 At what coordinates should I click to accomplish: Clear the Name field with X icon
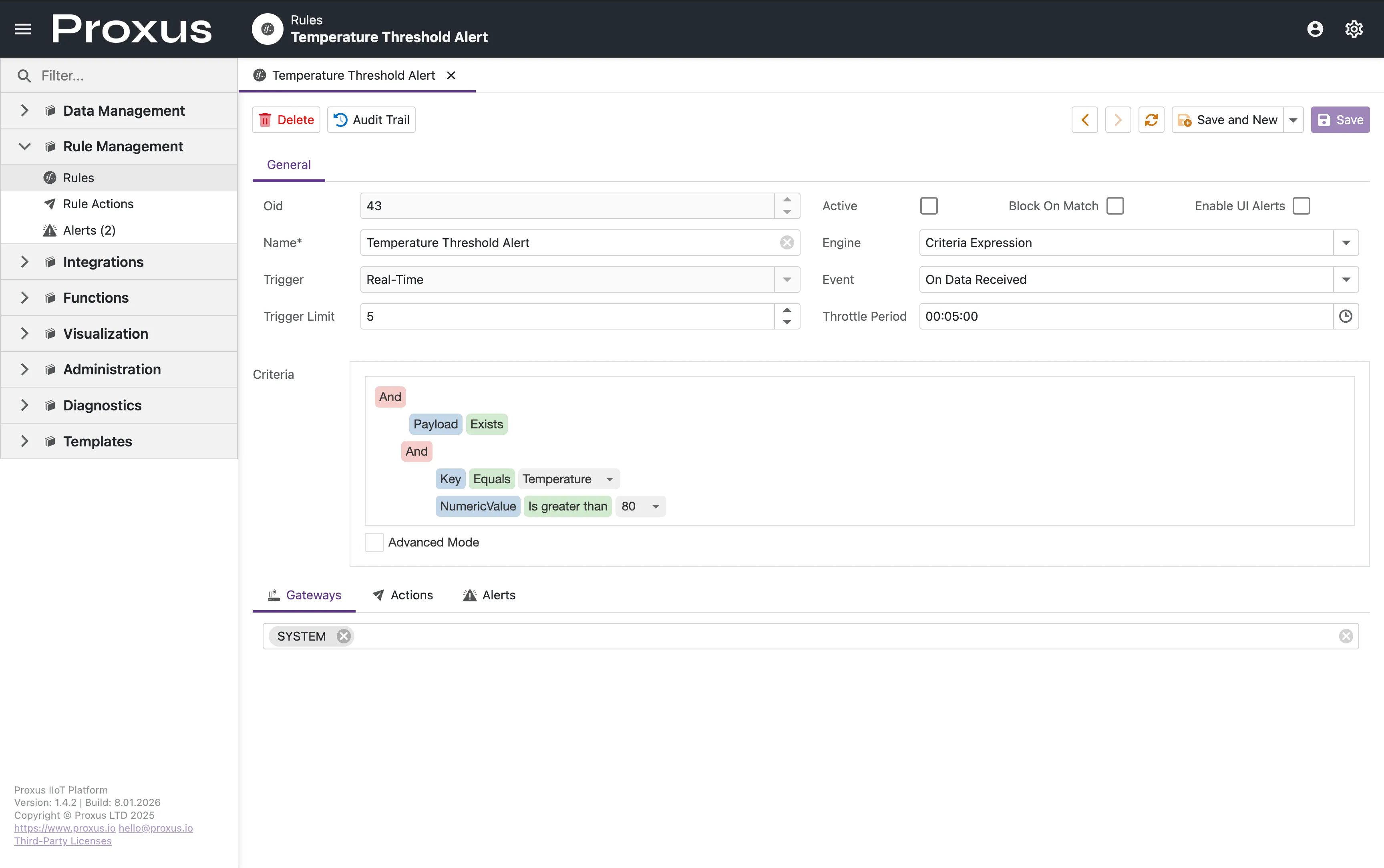pyautogui.click(x=787, y=243)
